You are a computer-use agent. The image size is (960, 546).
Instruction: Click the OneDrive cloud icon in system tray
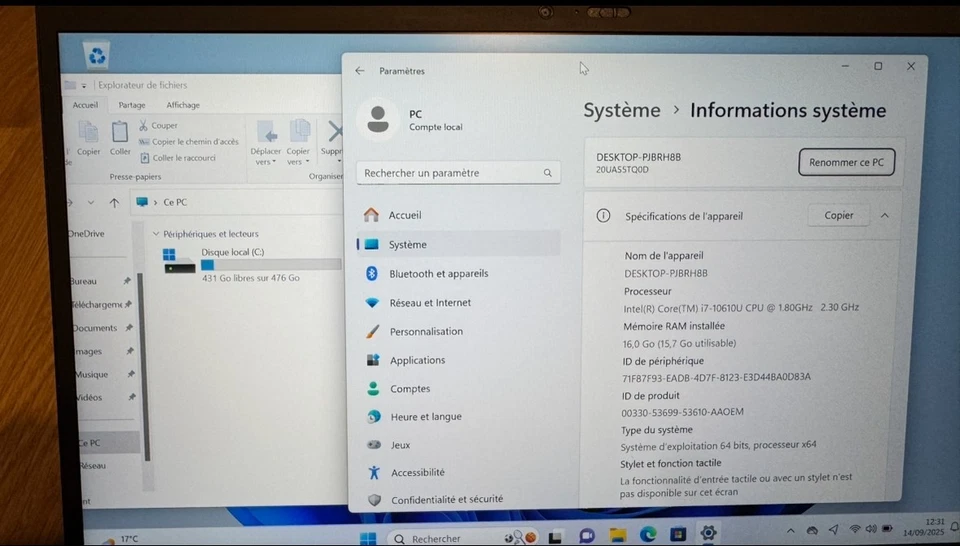812,530
